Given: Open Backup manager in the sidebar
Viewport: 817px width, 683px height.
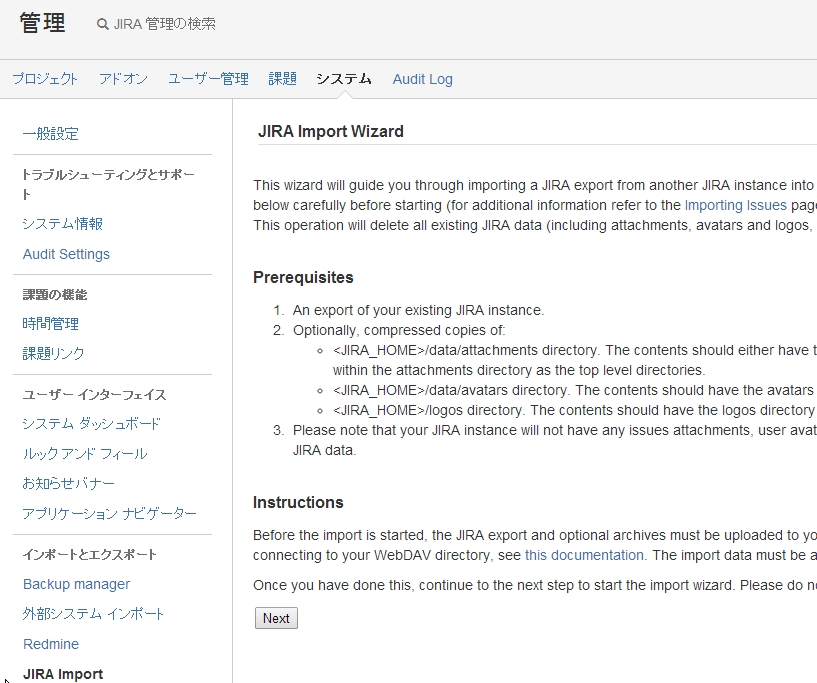Looking at the screenshot, I should pos(77,584).
